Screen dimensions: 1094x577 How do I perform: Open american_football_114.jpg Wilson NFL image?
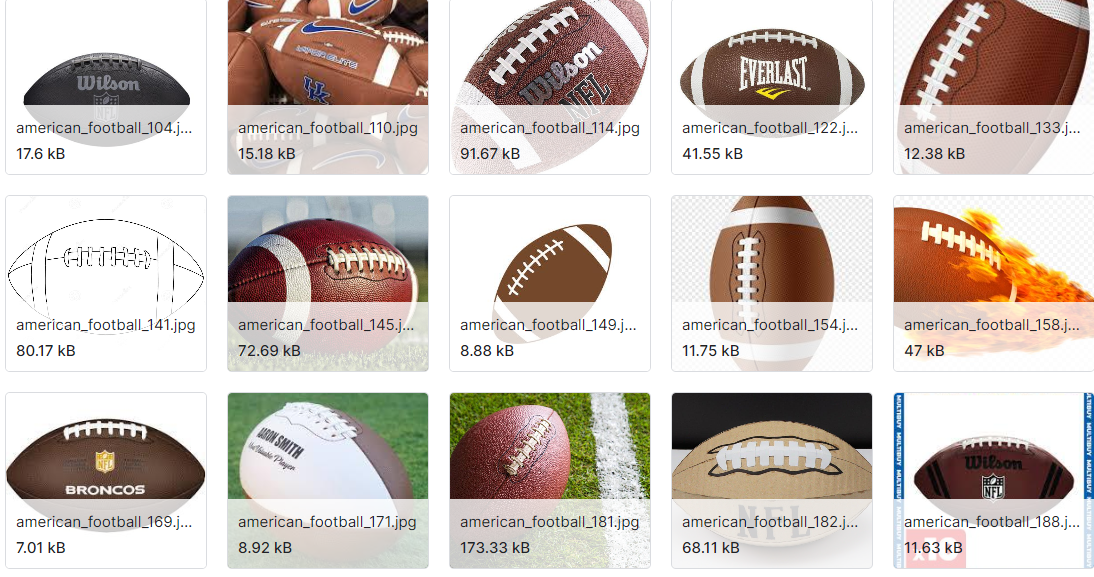[x=550, y=87]
